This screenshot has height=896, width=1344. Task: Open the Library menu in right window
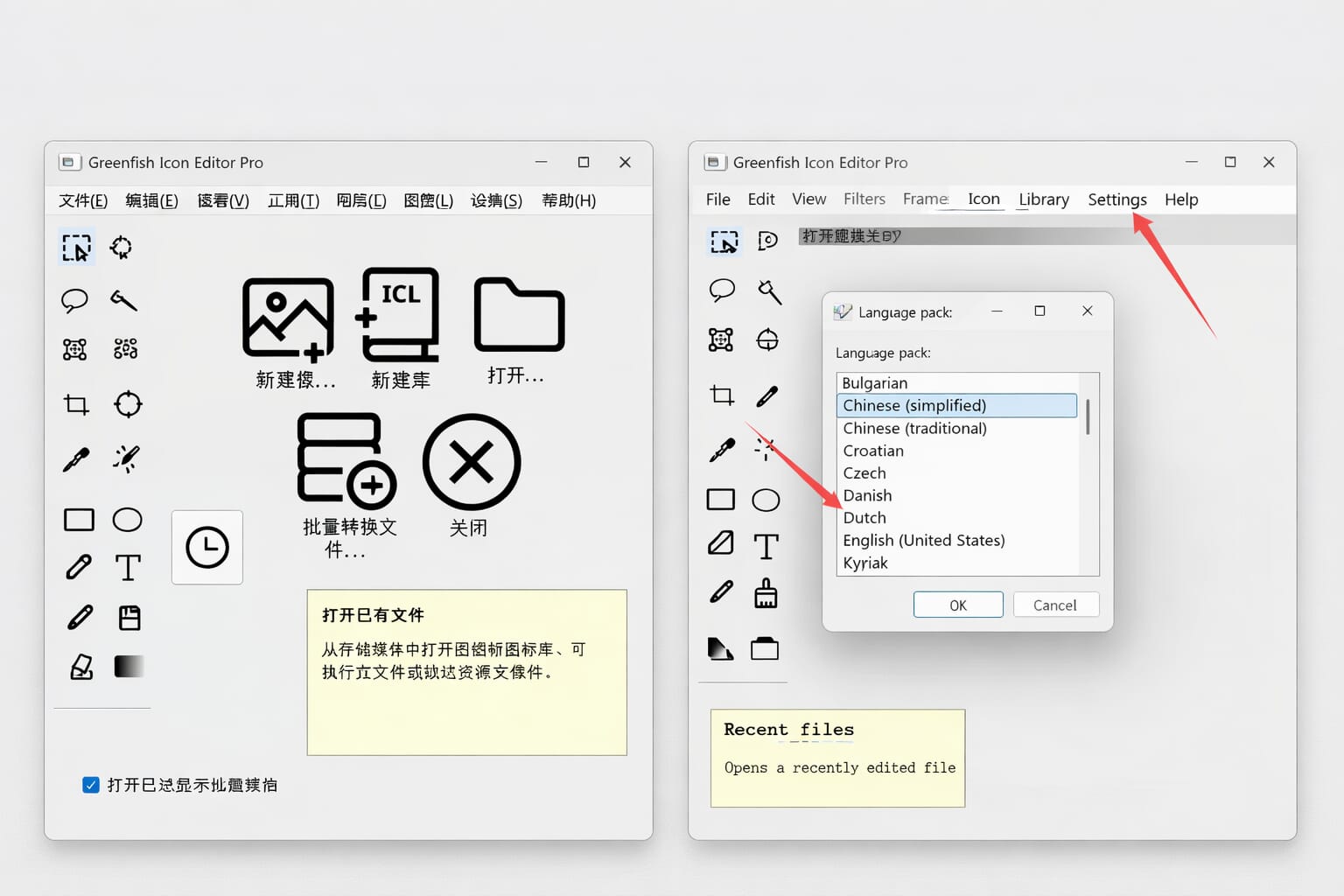(1043, 199)
